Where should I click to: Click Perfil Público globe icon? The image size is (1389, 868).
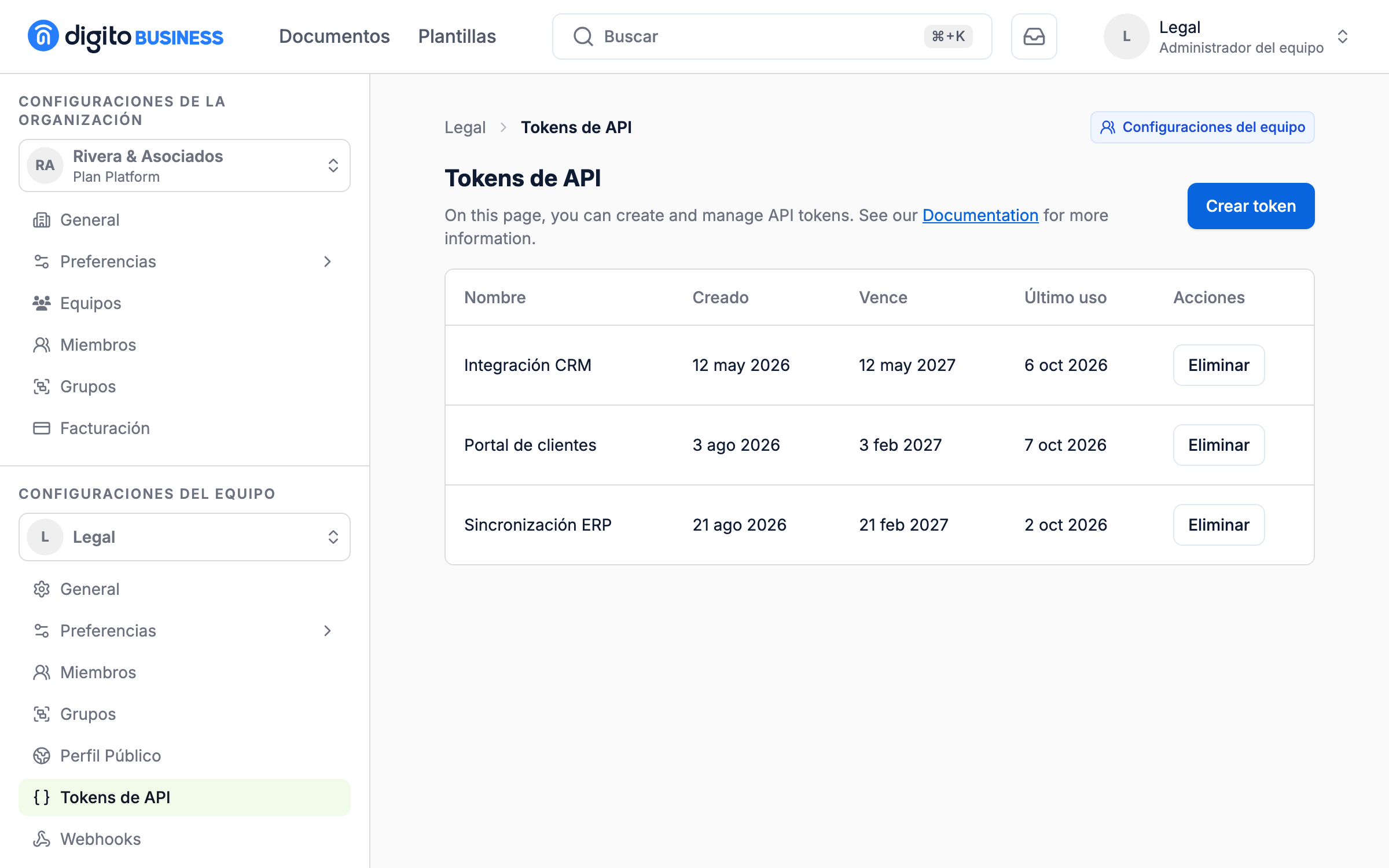pyautogui.click(x=42, y=756)
